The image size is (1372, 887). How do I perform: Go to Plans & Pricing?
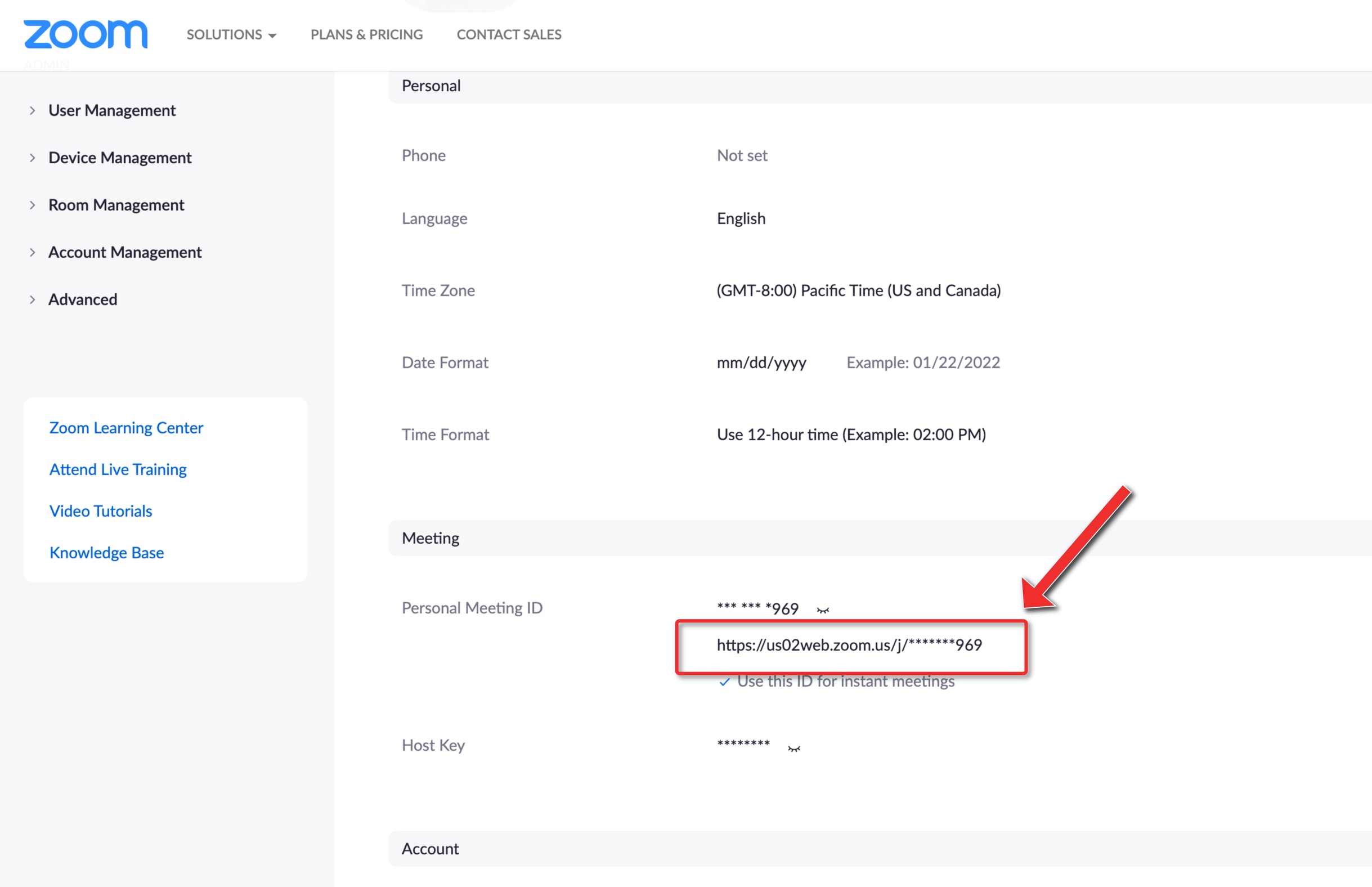pyautogui.click(x=367, y=34)
